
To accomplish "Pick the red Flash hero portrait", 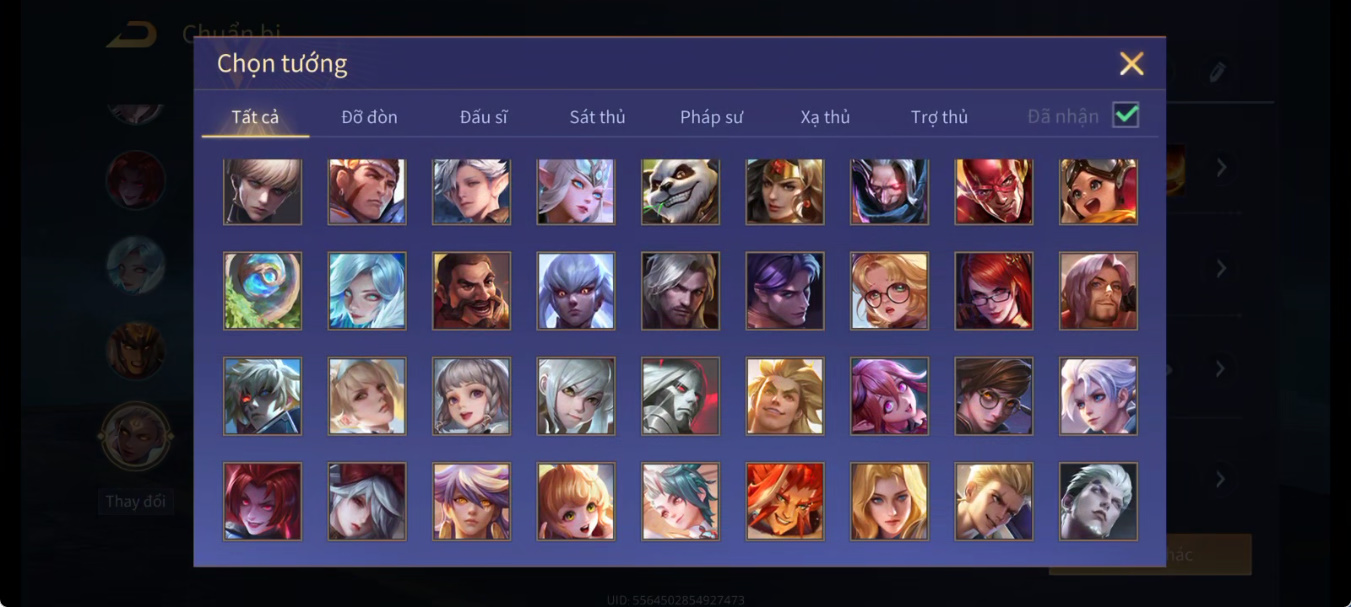I will click(x=994, y=191).
